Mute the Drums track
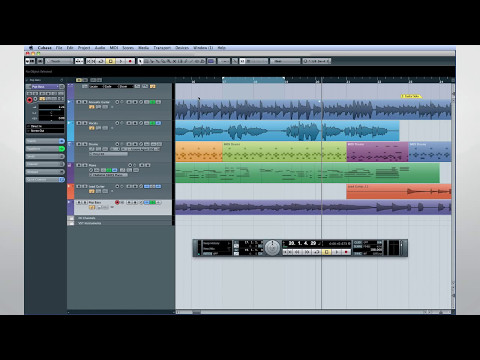The height and width of the screenshot is (360, 480). pyautogui.click(x=79, y=144)
